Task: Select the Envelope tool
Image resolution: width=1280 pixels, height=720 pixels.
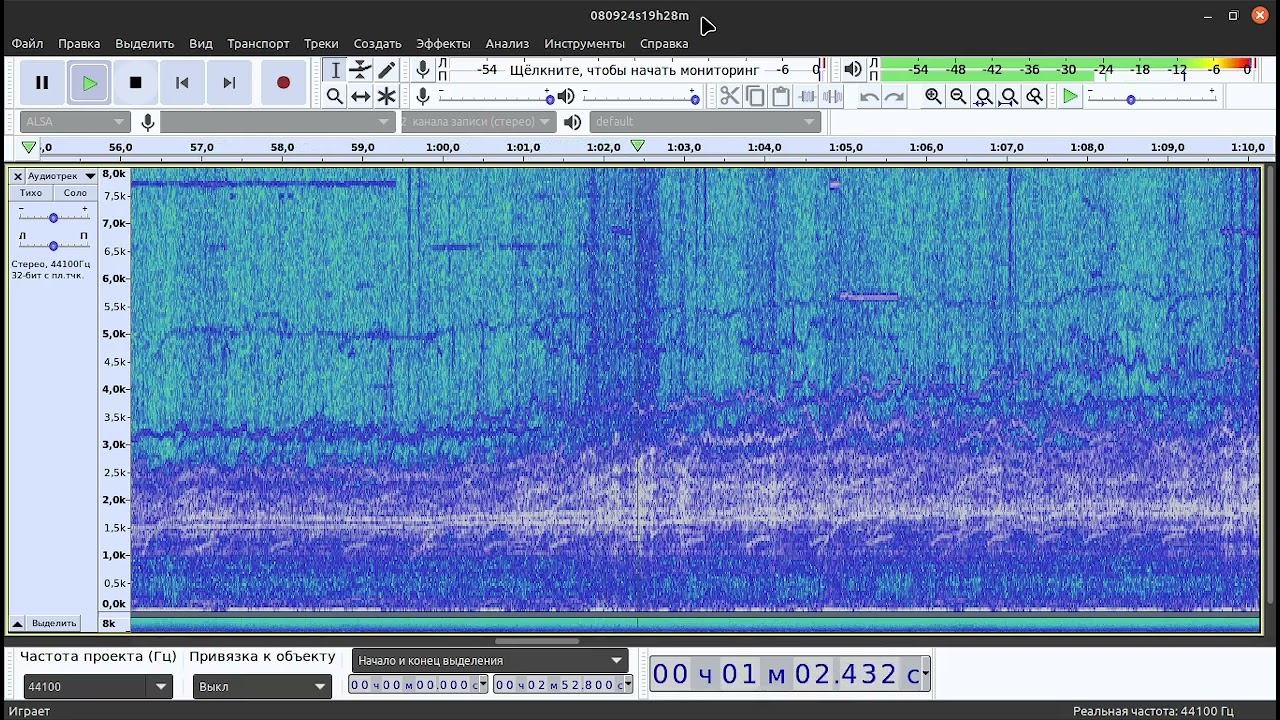Action: click(360, 70)
